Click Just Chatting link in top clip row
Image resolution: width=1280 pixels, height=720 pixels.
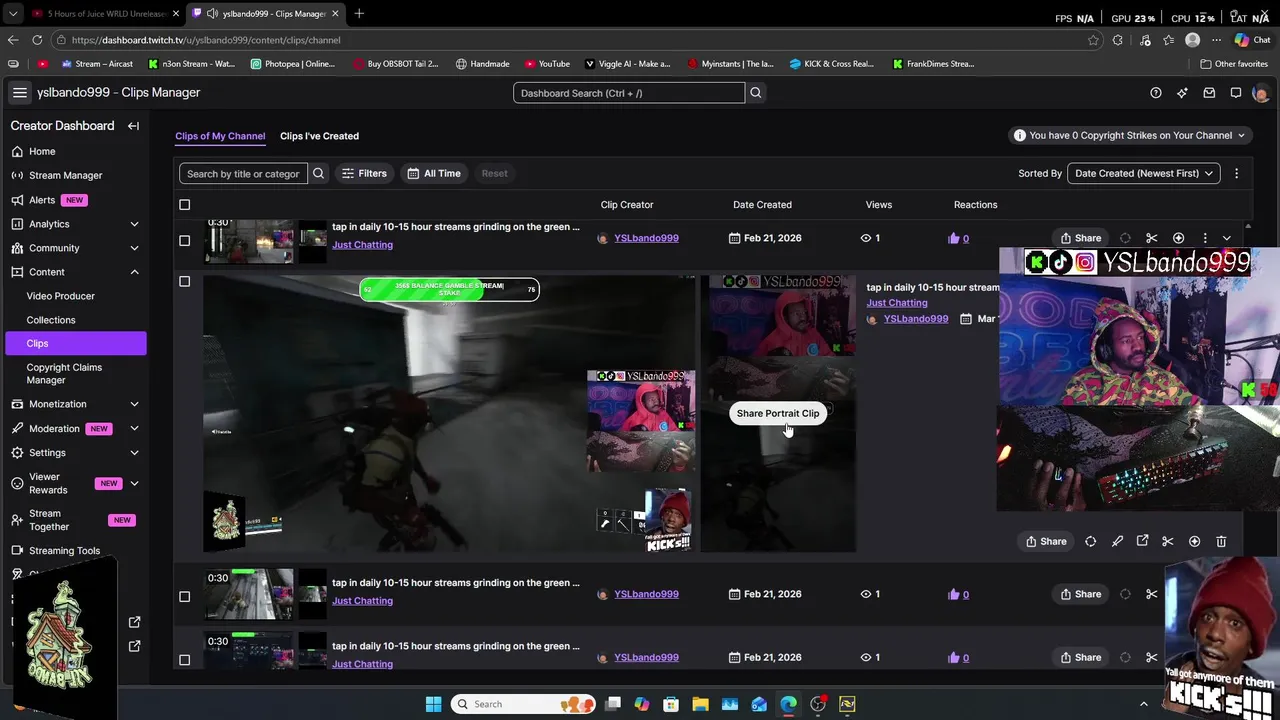[x=362, y=244]
